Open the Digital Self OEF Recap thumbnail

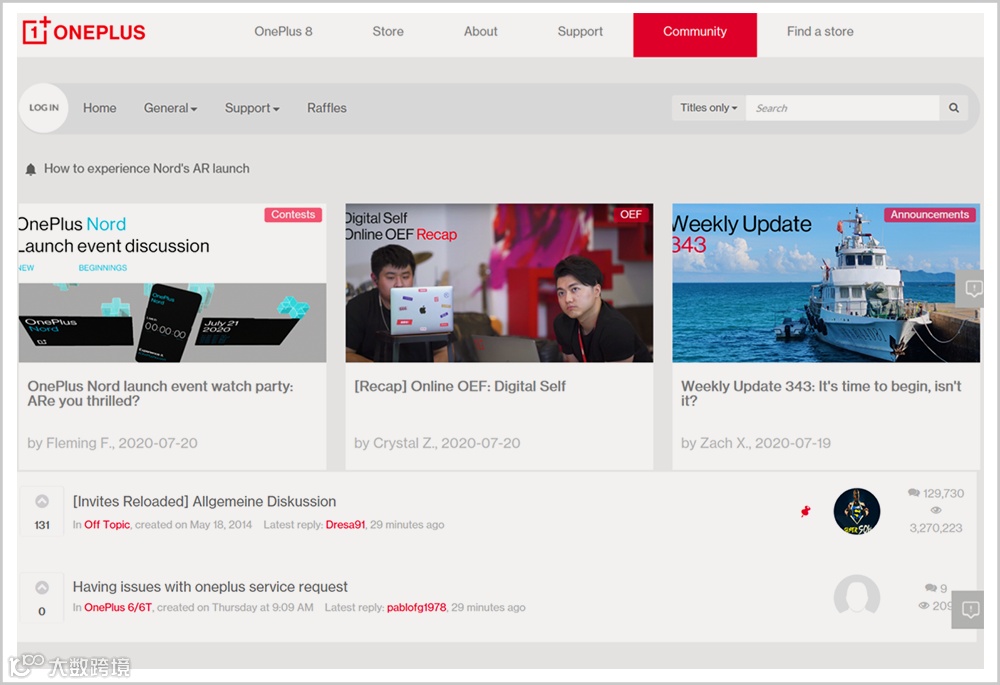pos(499,283)
